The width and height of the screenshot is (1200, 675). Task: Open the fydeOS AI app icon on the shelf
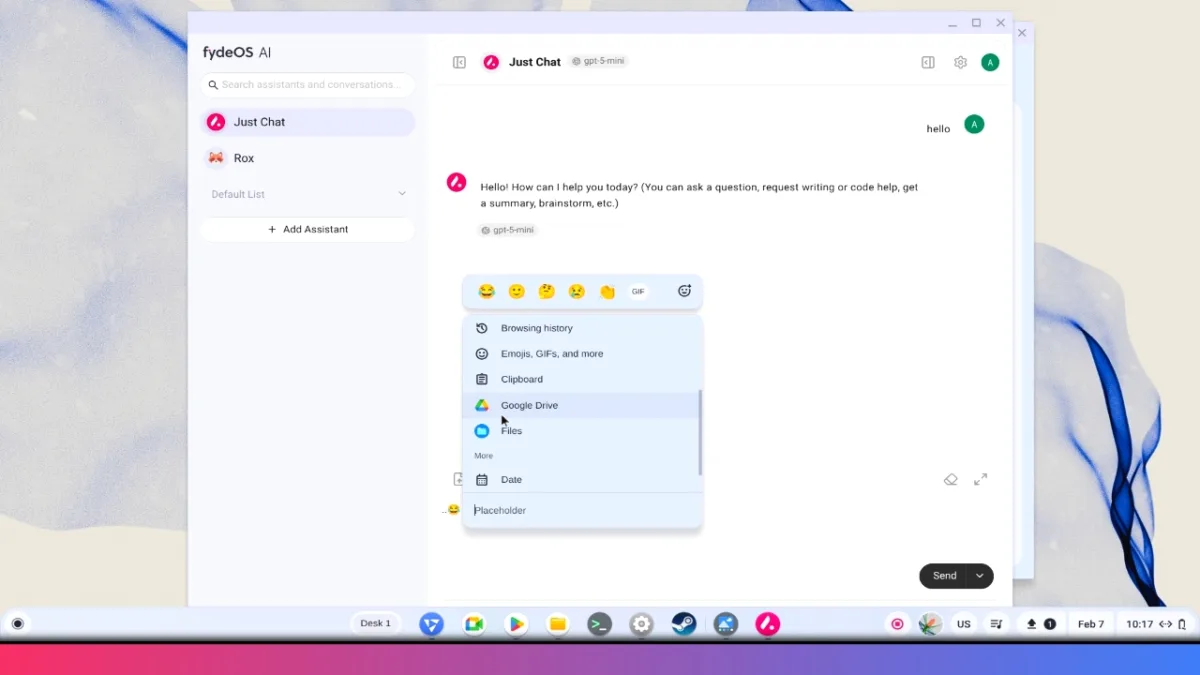coord(767,624)
